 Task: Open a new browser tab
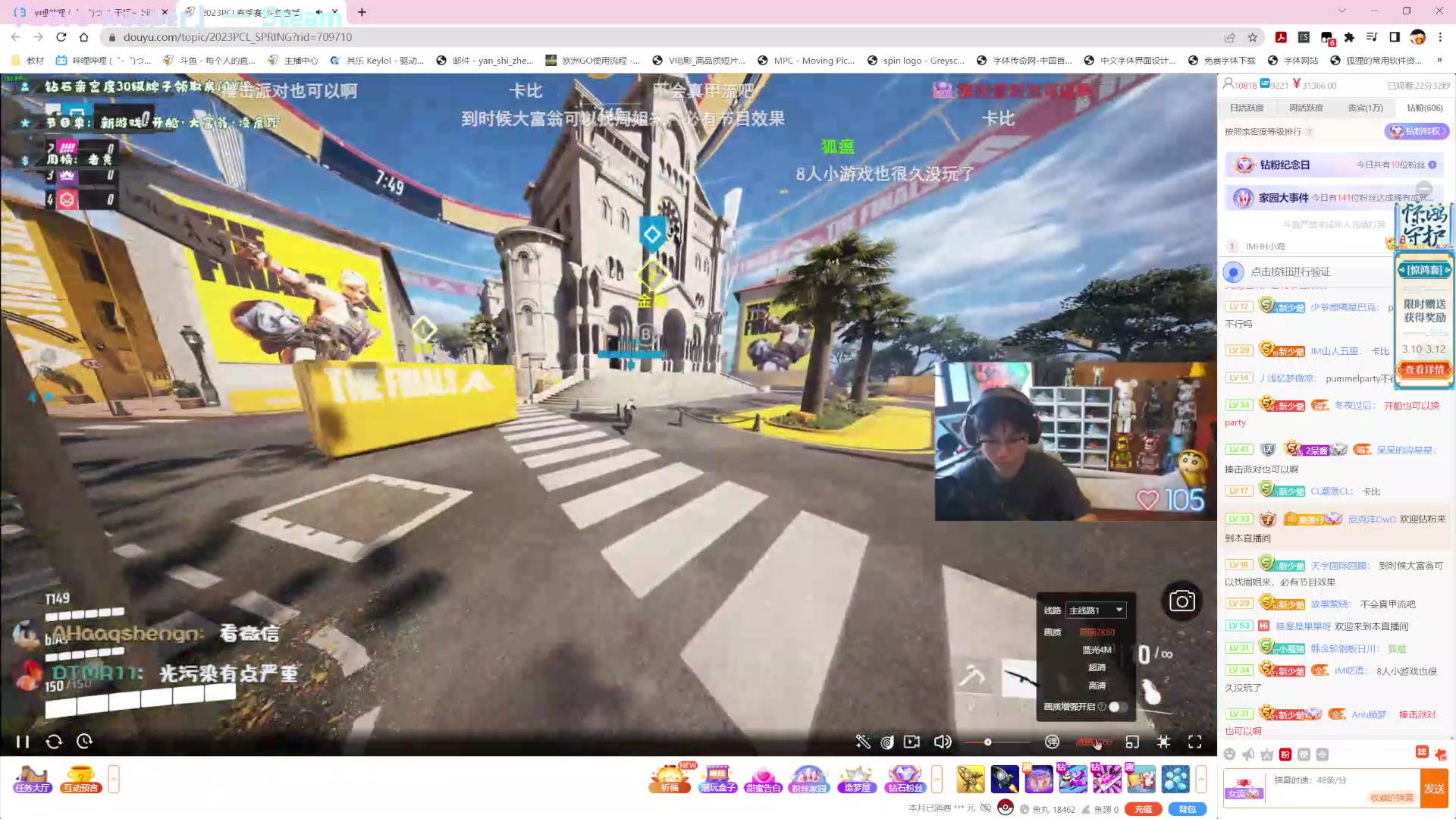[362, 12]
